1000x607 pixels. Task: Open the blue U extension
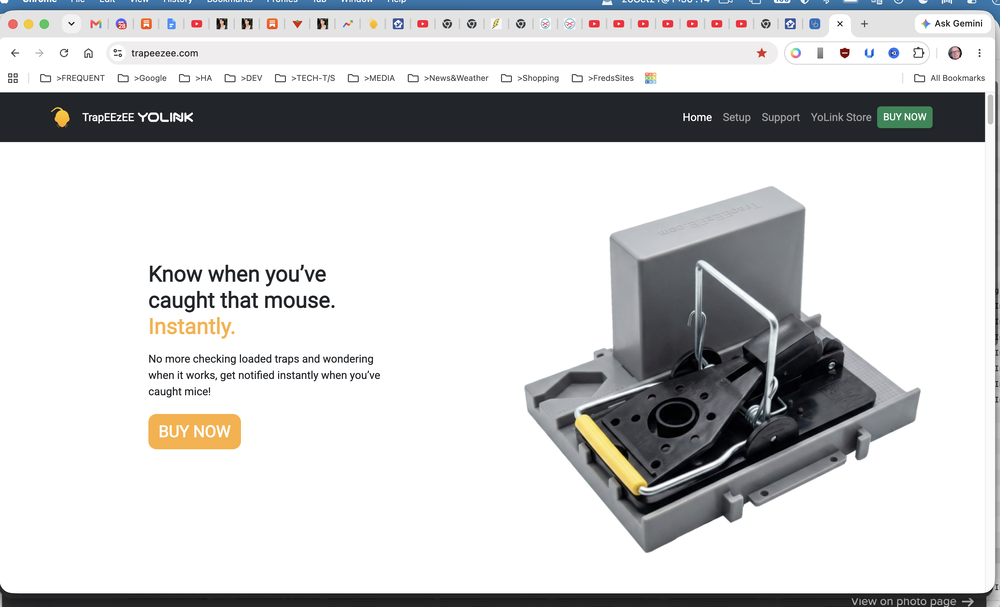click(869, 53)
